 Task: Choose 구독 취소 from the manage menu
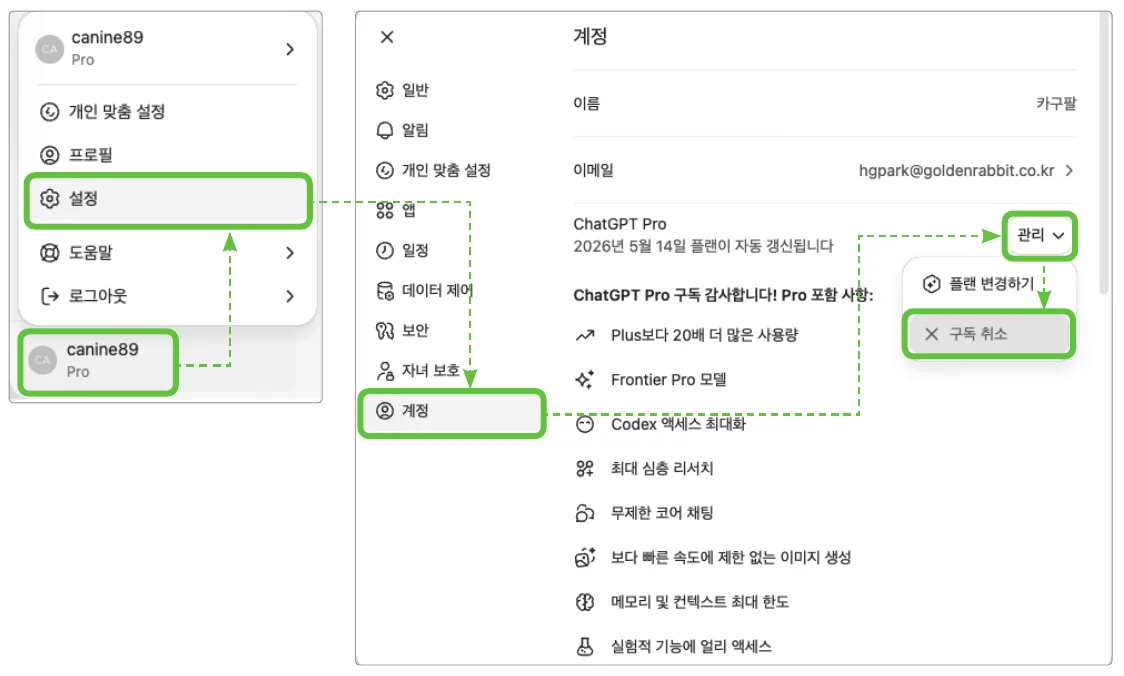988,334
